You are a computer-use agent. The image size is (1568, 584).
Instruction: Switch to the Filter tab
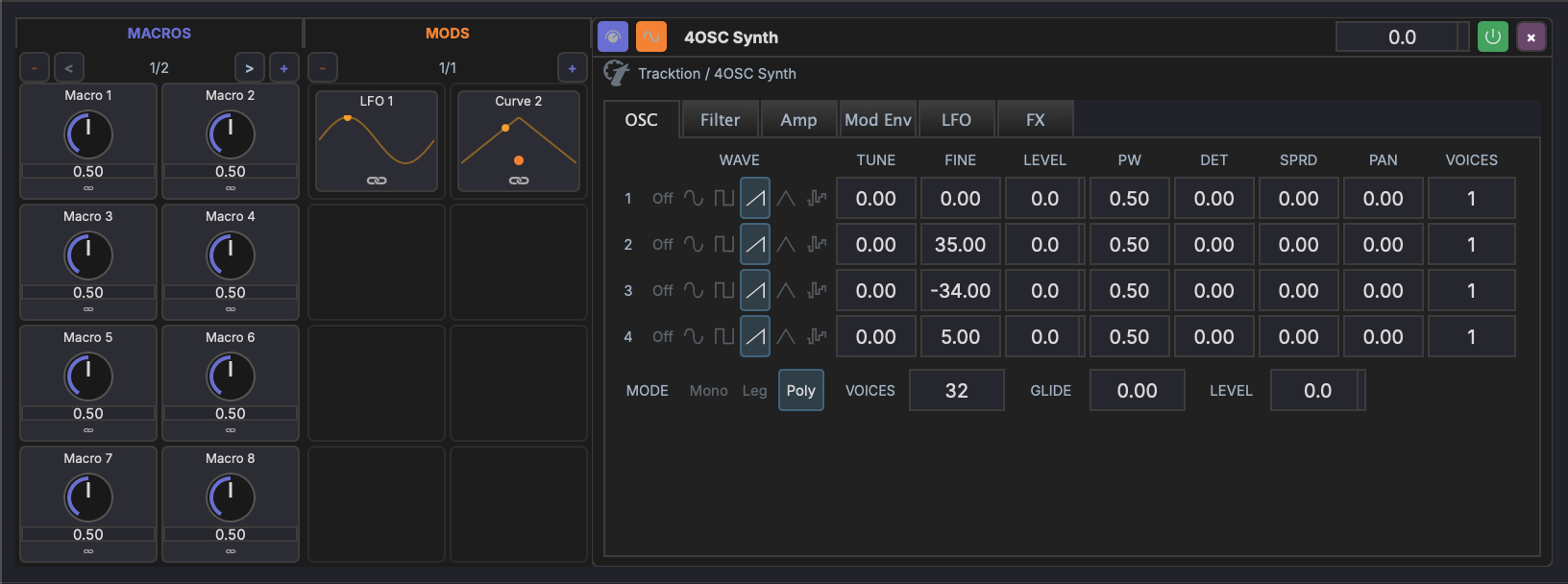721,120
